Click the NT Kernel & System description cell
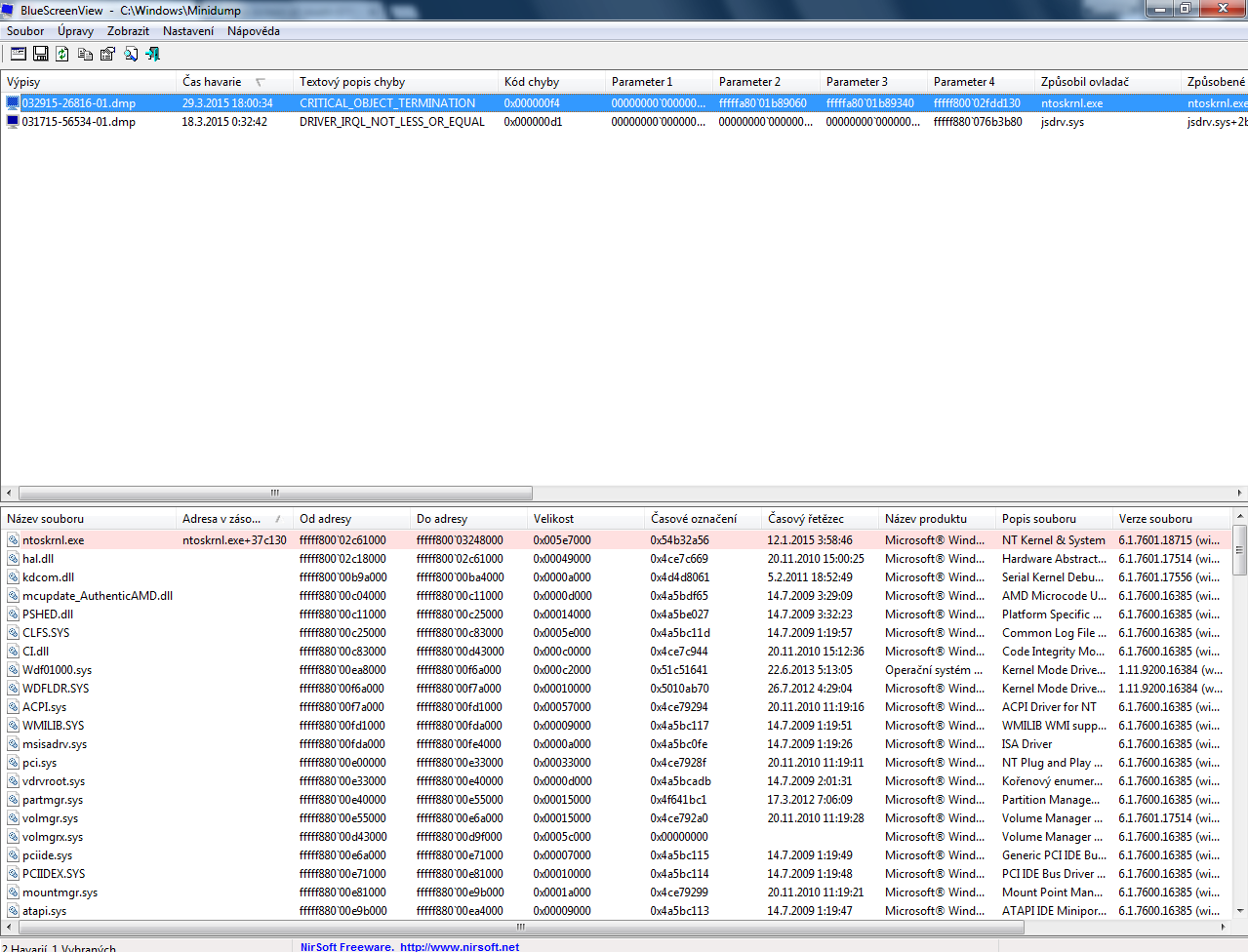This screenshot has height=952, width=1248. click(1054, 540)
